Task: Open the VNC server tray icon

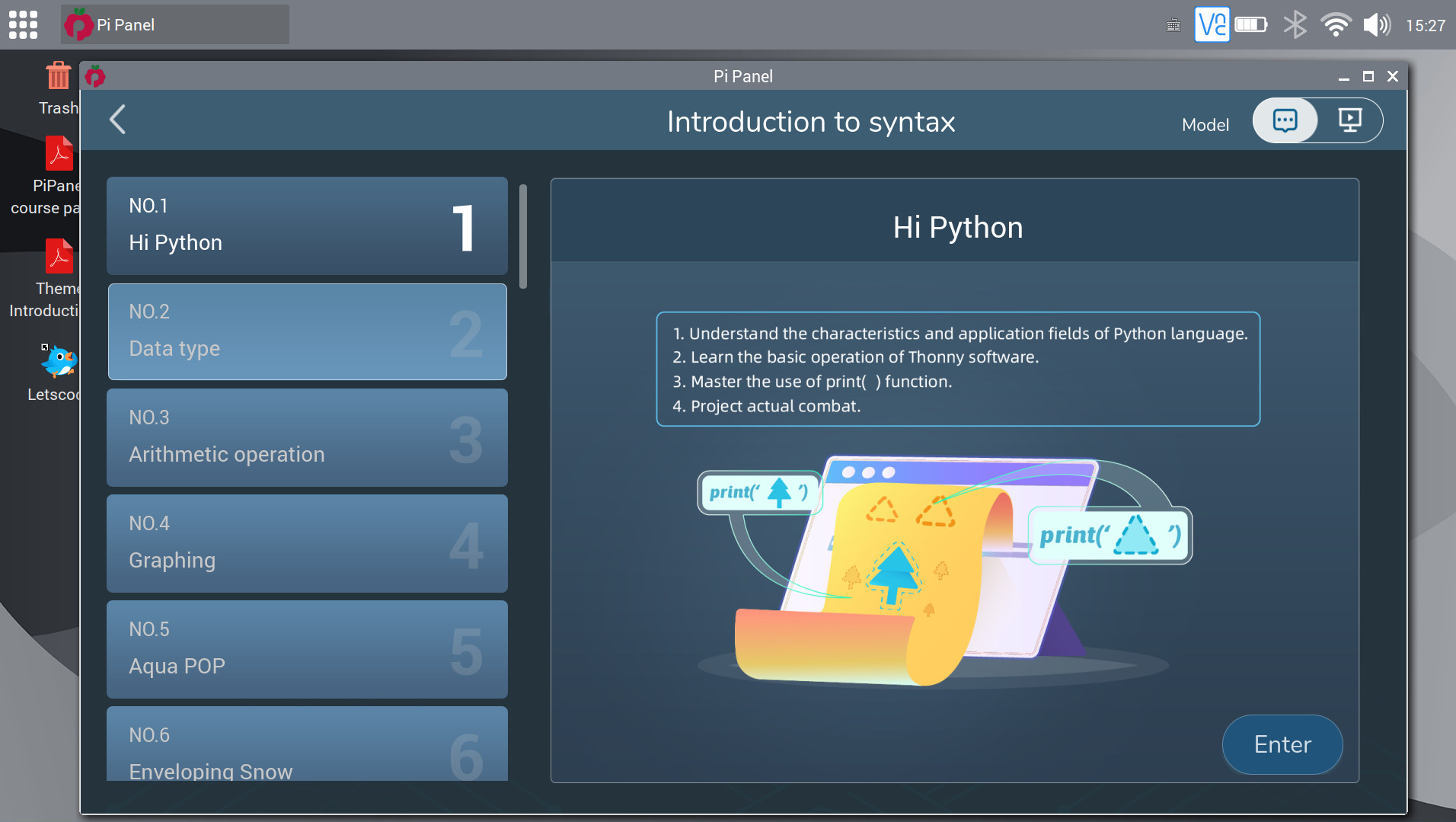Action: [x=1212, y=24]
